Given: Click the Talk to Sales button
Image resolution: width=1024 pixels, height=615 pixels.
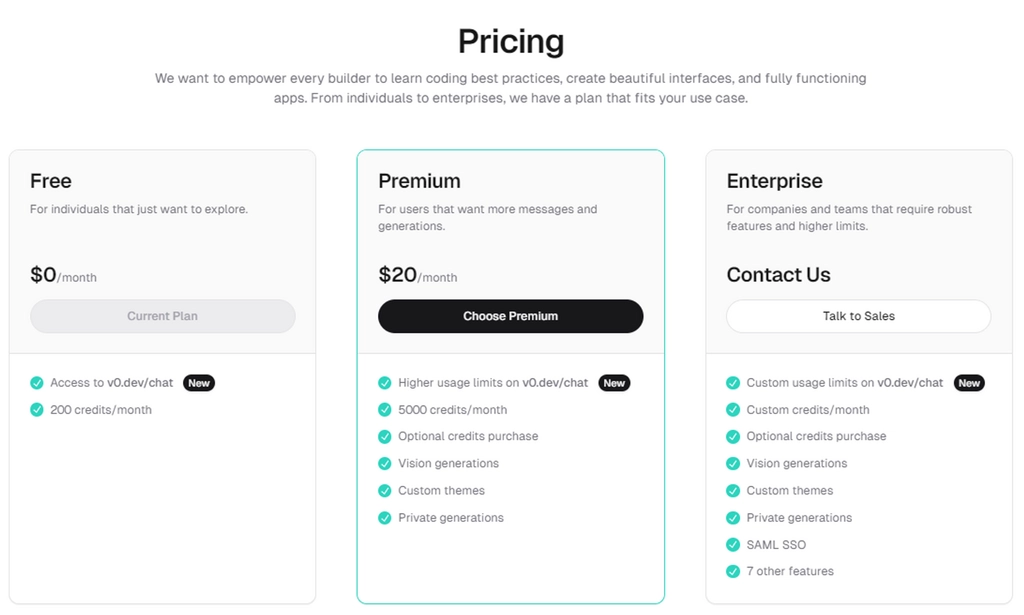Looking at the screenshot, I should (858, 316).
